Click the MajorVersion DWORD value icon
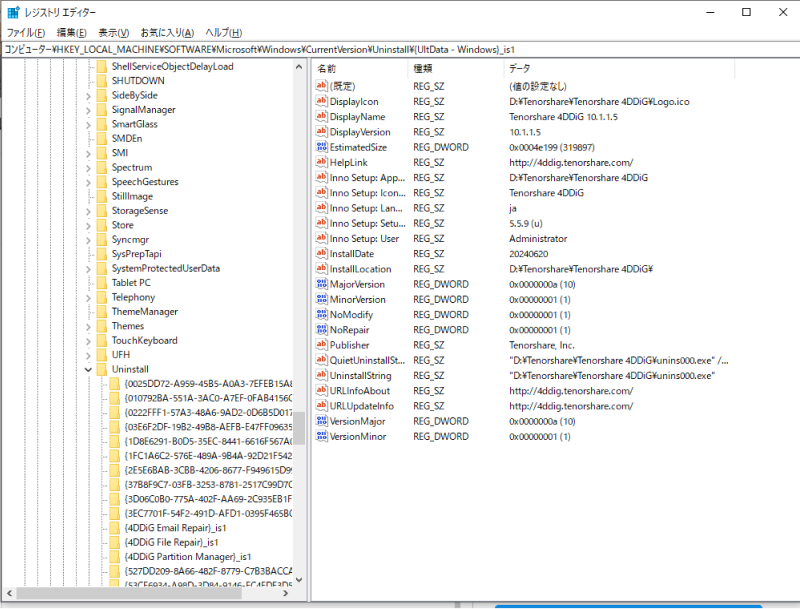This screenshot has height=609, width=800. (x=321, y=284)
